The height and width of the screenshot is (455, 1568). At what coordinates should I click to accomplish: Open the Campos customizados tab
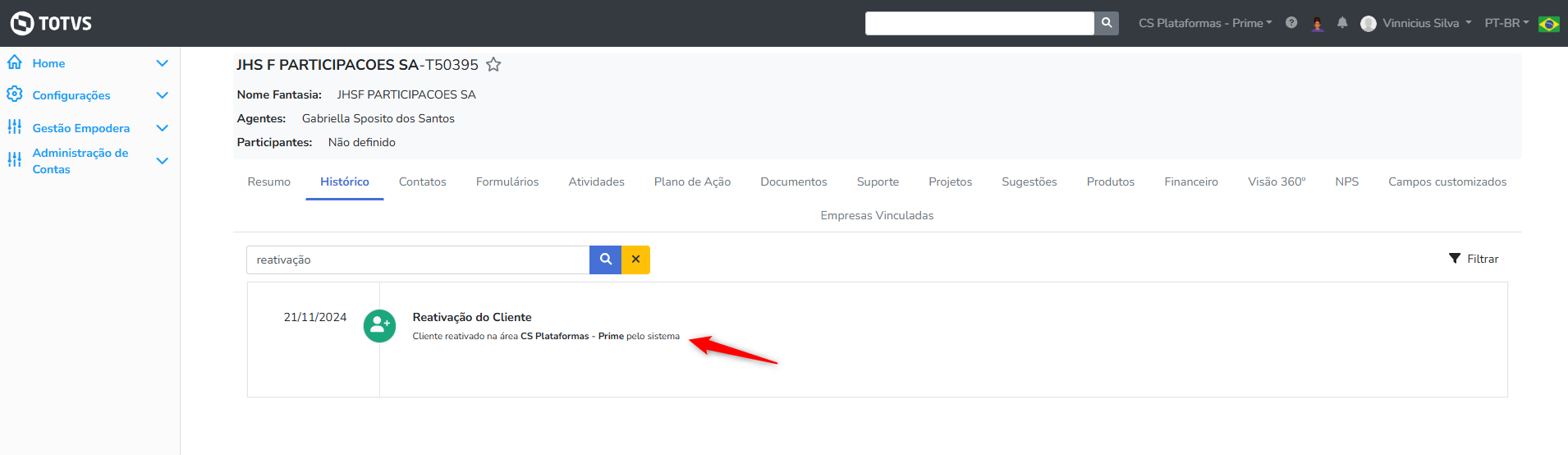coord(1447,182)
